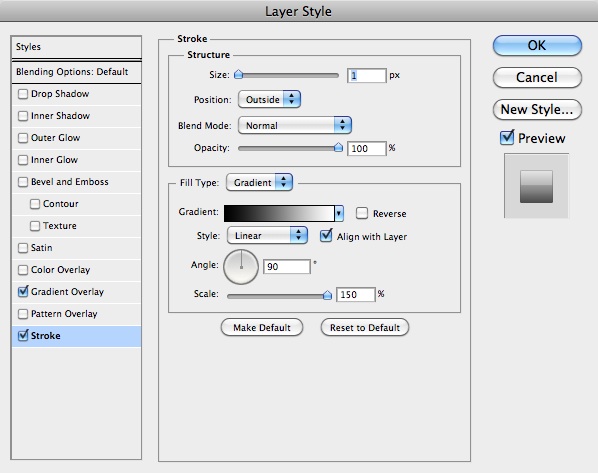Toggle the Reverse gradient checkbox
The height and width of the screenshot is (473, 598).
[362, 213]
